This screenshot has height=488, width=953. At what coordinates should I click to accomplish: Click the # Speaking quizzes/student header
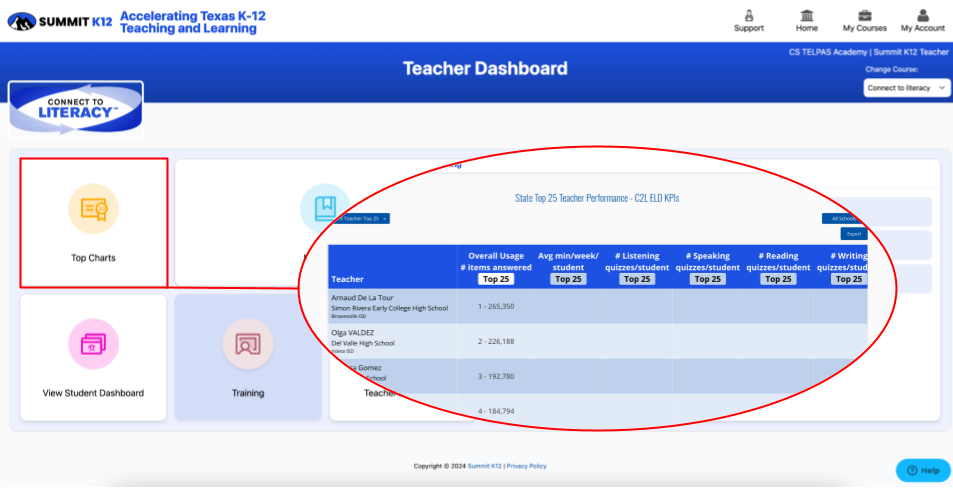point(707,261)
